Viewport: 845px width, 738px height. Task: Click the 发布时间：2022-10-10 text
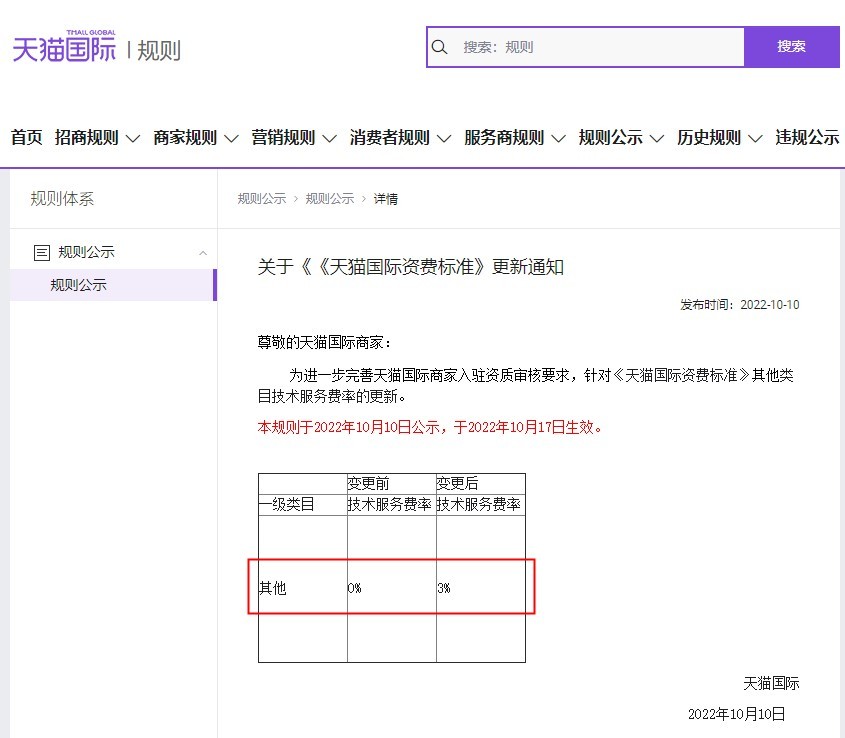[x=739, y=305]
